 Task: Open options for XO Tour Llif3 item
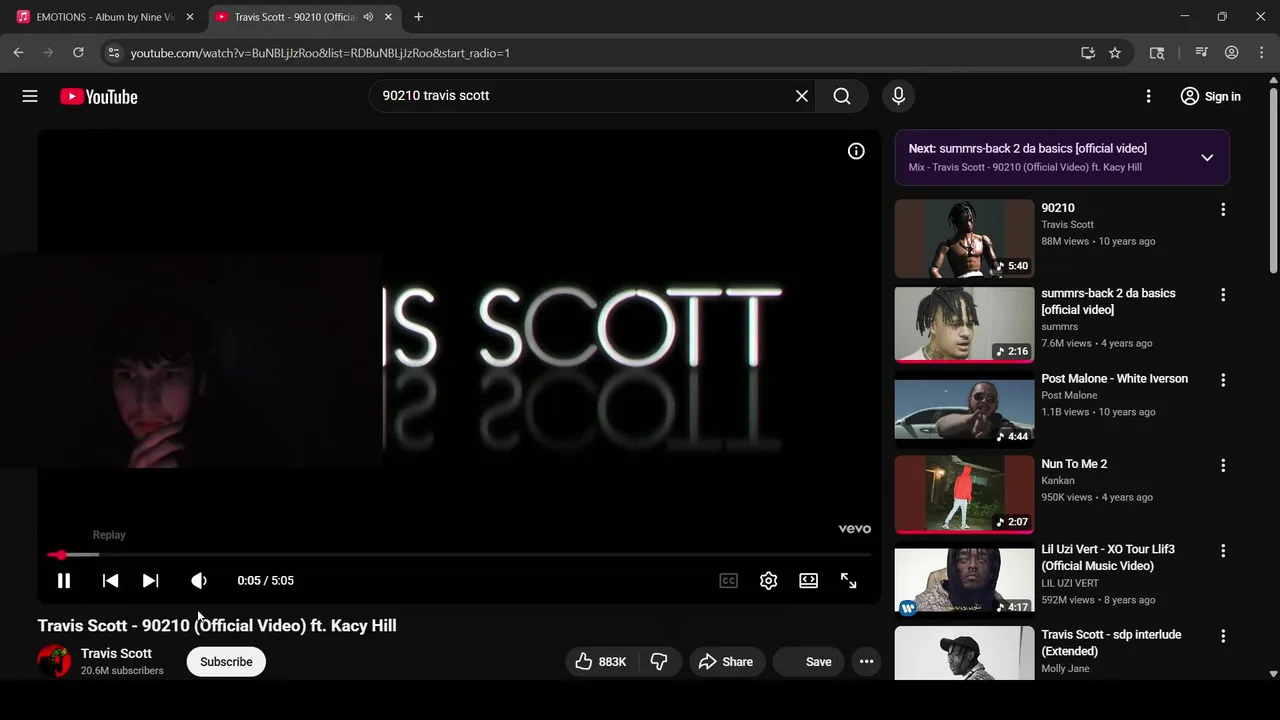pos(1222,551)
